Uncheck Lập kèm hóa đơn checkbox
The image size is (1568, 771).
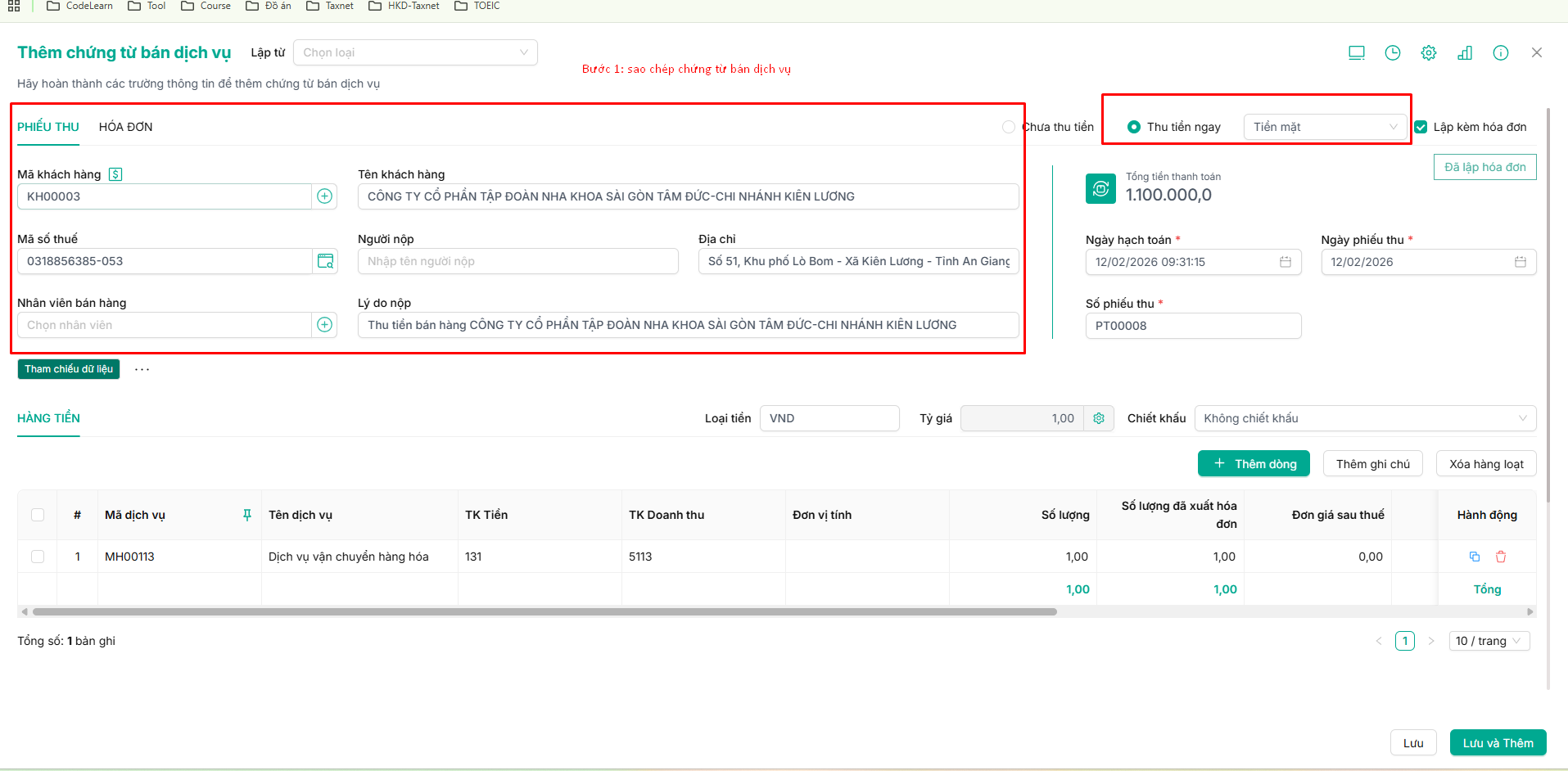(x=1421, y=127)
